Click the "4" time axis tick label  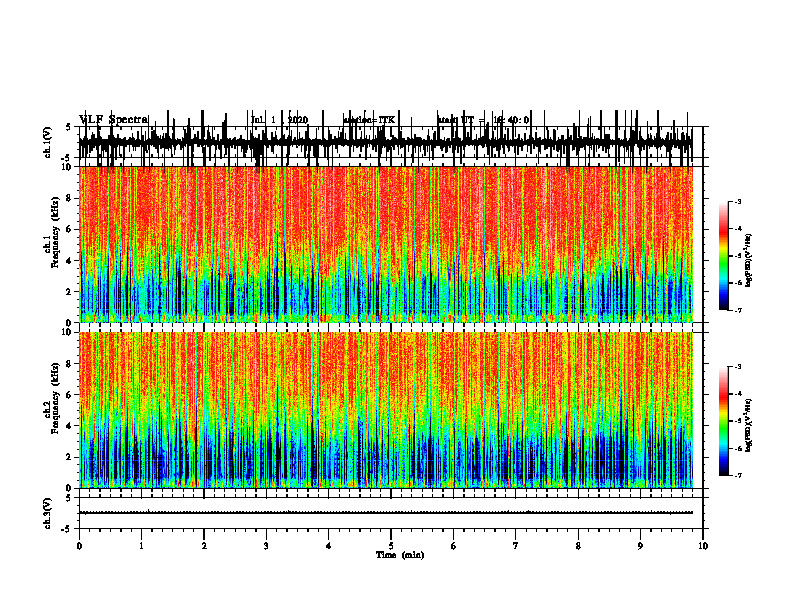click(329, 546)
